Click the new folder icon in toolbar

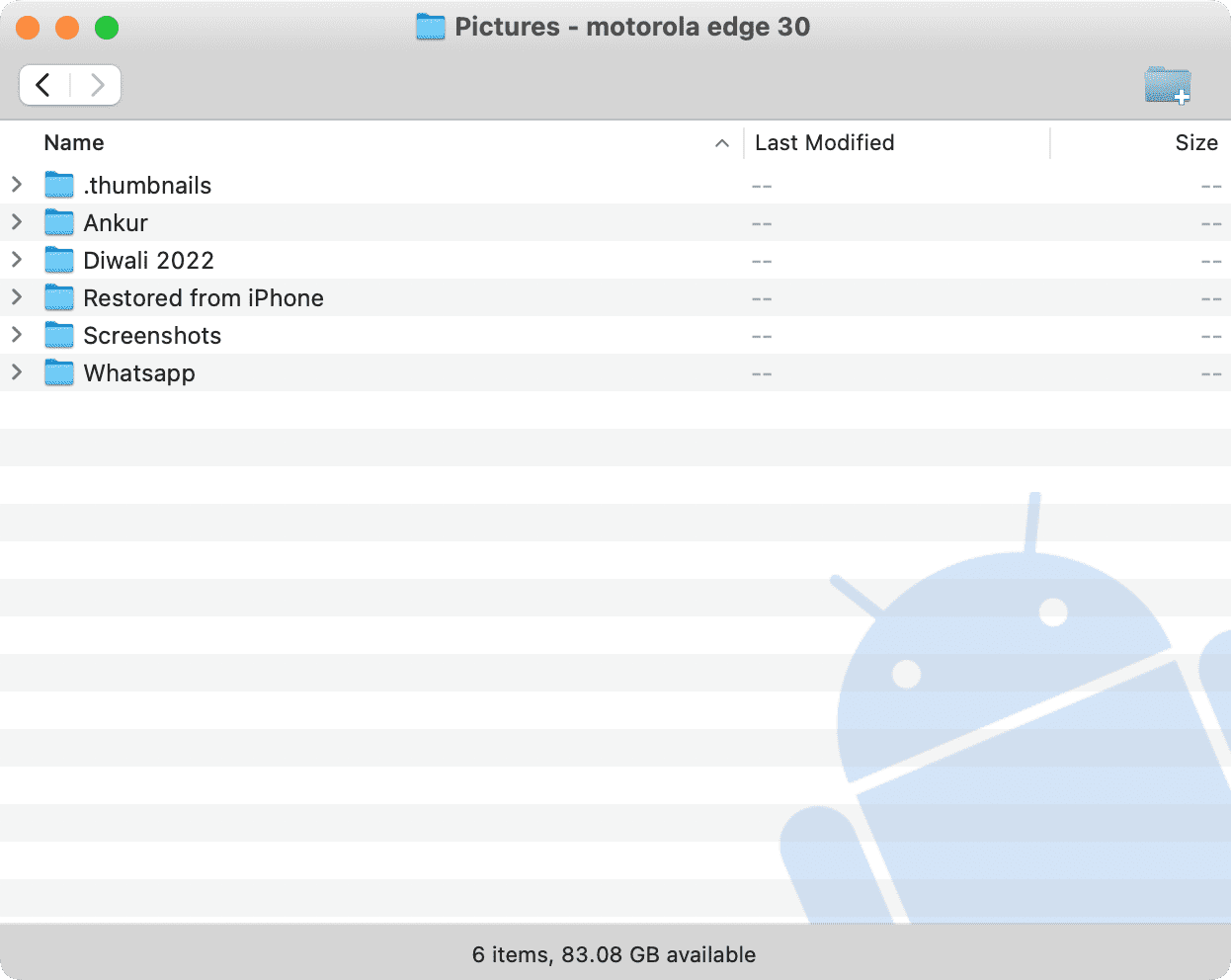[x=1168, y=85]
